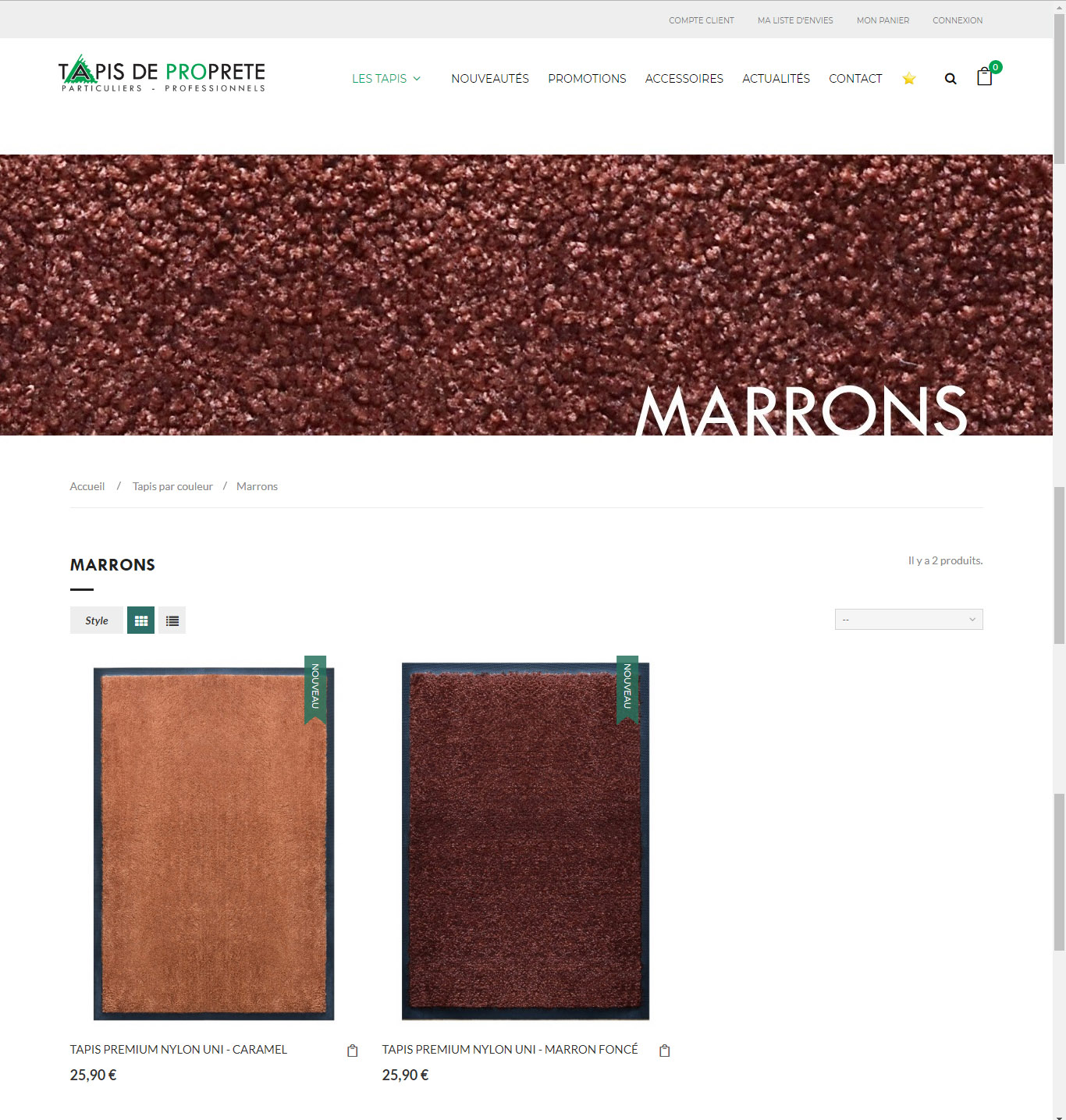
Task: Open the Caramel rug product thumbnail
Action: pyautogui.click(x=214, y=843)
